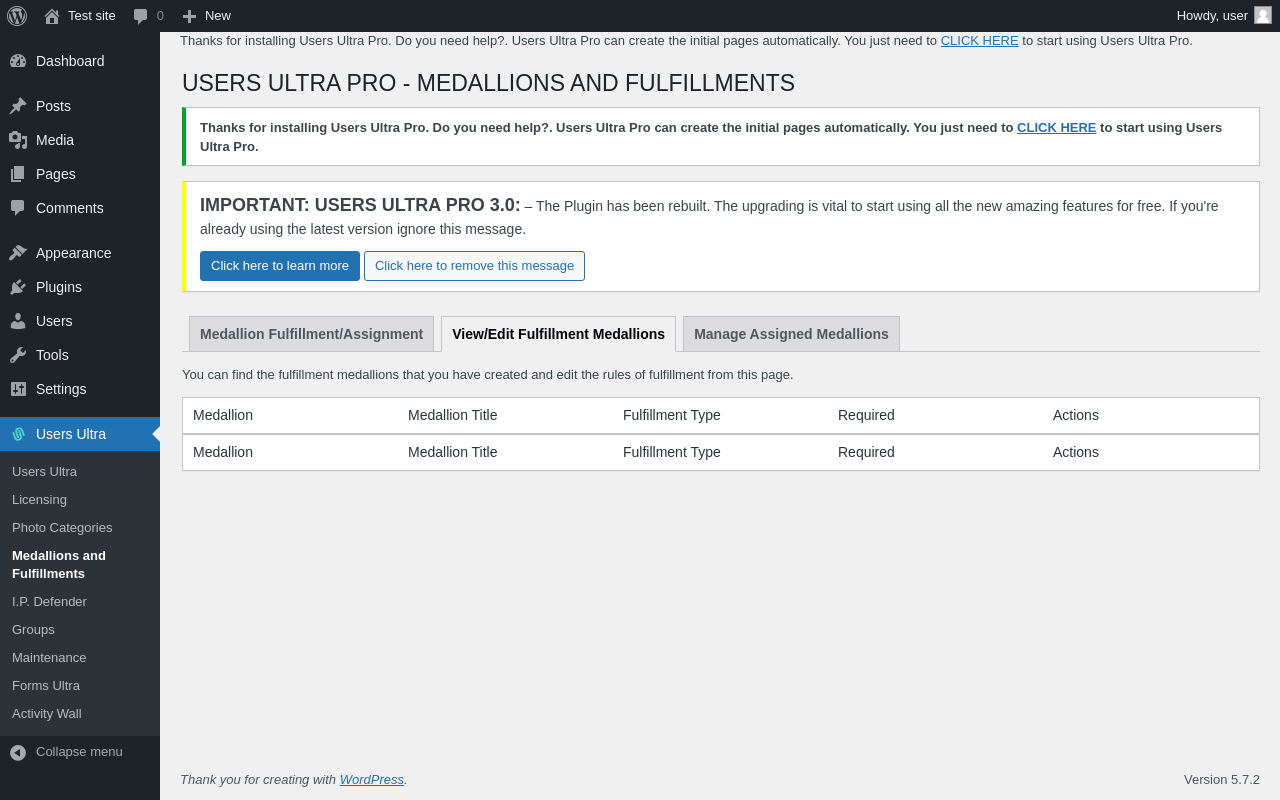Click CLICK HERE link in top notice line
The height and width of the screenshot is (800, 1280).
click(x=979, y=41)
